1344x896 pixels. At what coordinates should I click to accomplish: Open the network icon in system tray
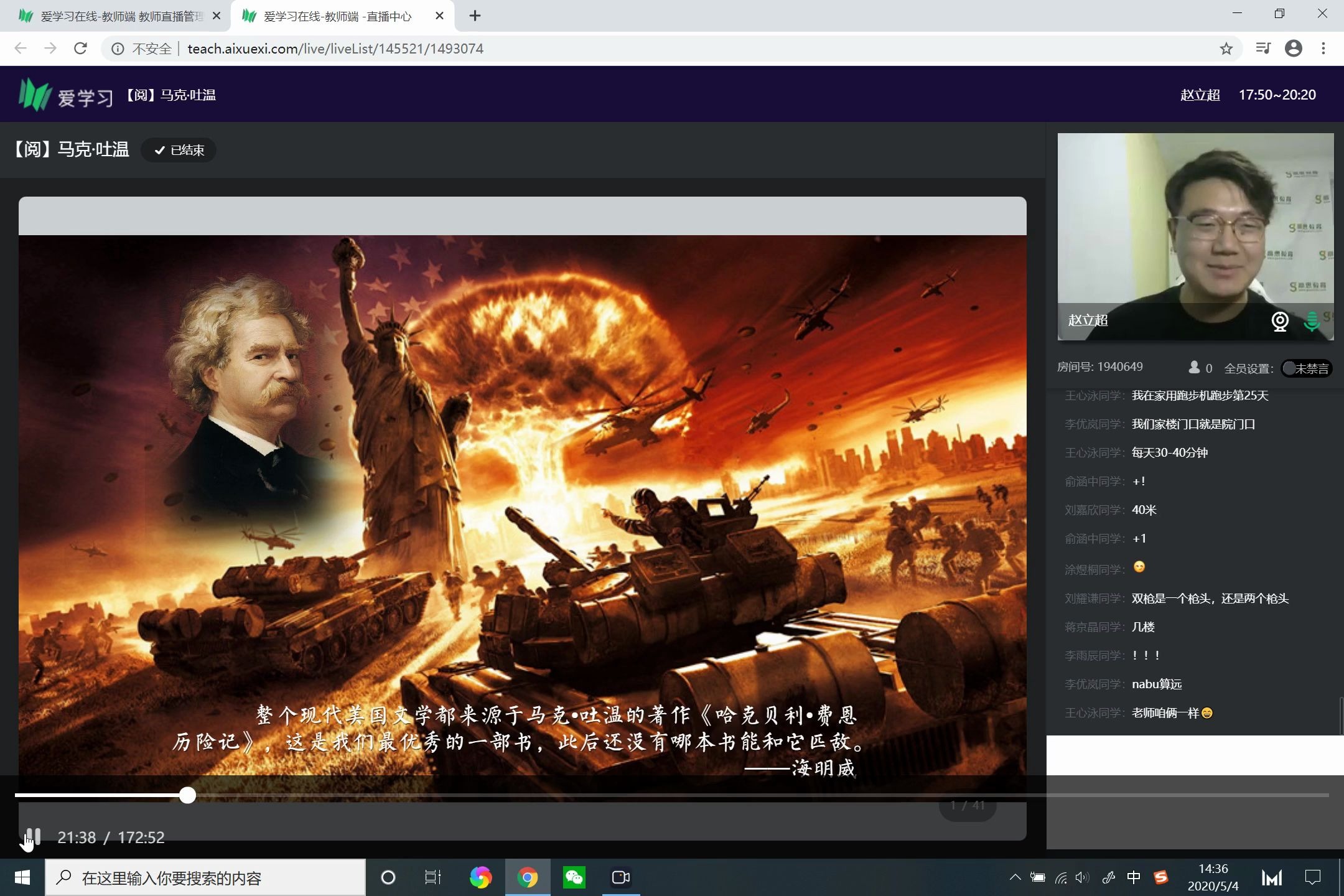tap(1061, 877)
